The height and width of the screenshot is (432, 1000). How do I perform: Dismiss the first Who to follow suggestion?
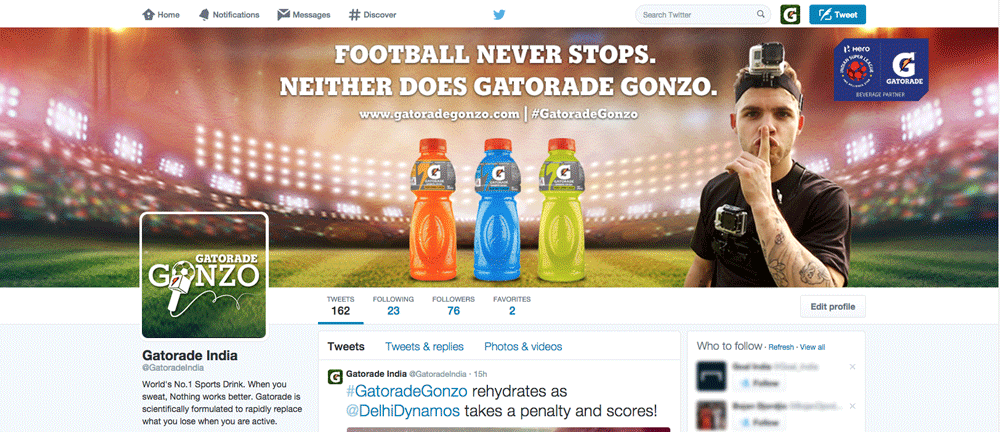click(852, 368)
